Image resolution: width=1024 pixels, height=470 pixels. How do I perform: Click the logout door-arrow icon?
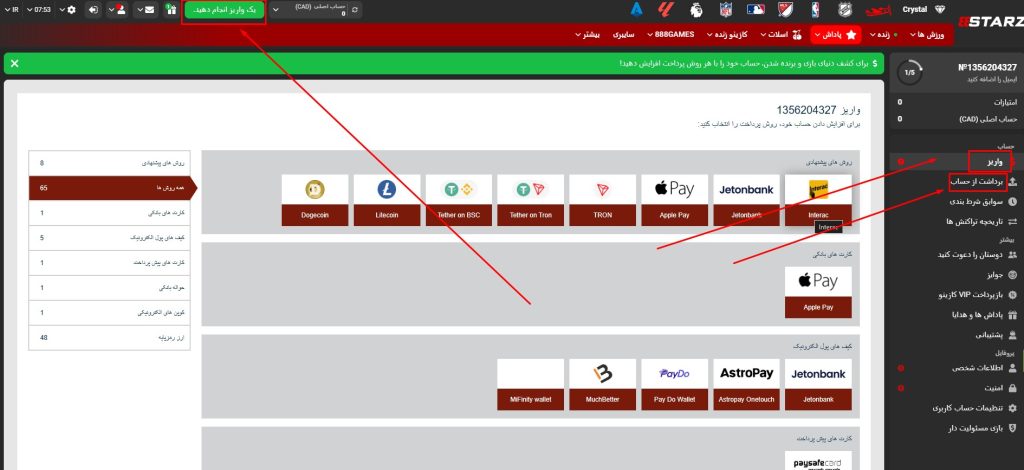coord(94,10)
